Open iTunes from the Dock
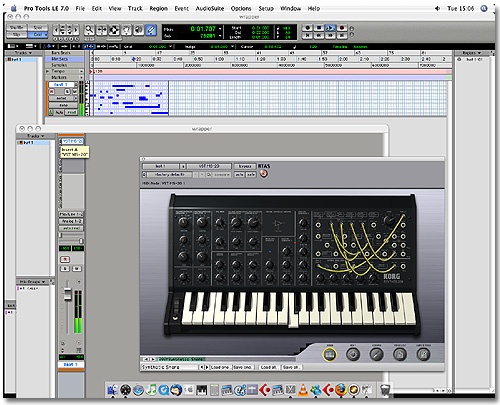 pyautogui.click(x=151, y=390)
